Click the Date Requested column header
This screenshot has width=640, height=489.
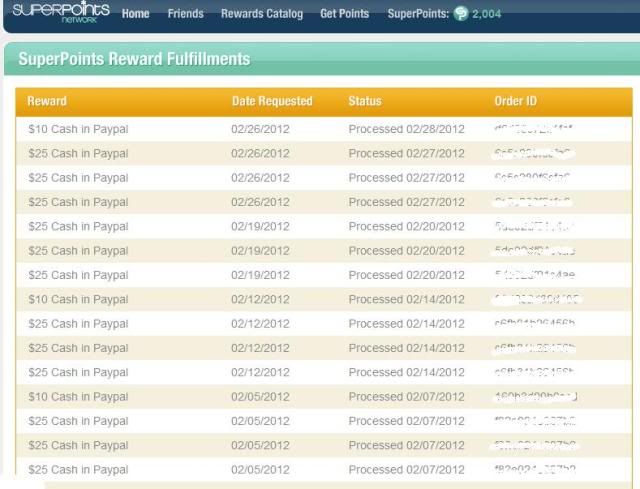272,101
